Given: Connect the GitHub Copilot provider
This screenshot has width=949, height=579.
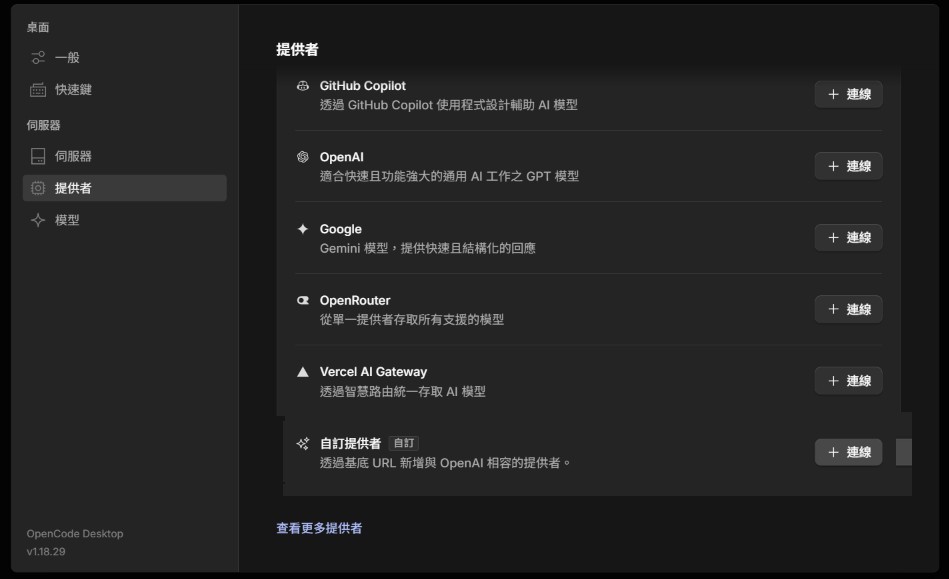Looking at the screenshot, I should coord(848,94).
